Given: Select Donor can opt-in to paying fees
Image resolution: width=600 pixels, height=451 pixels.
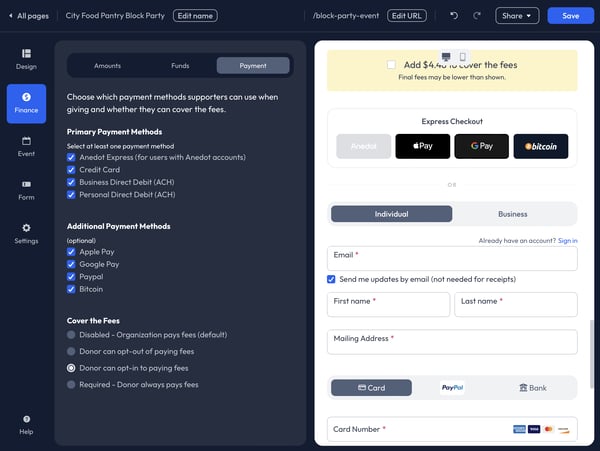Looking at the screenshot, I should click(x=71, y=368).
